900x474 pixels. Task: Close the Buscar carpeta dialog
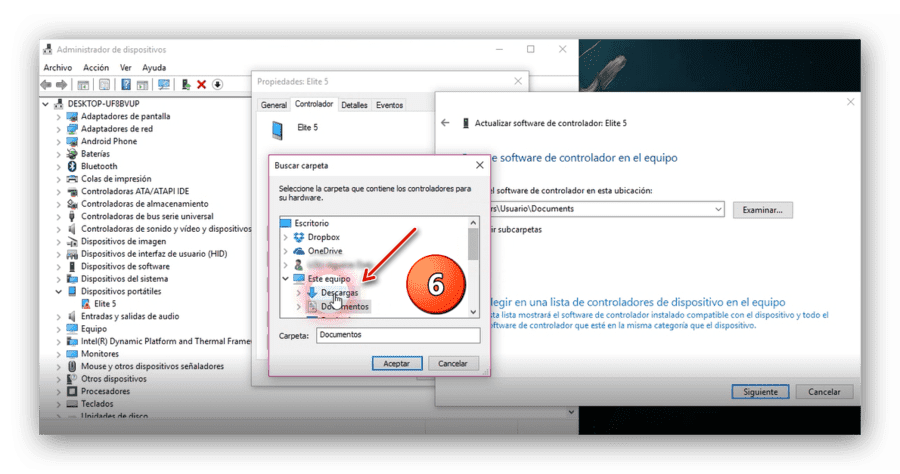click(x=479, y=165)
